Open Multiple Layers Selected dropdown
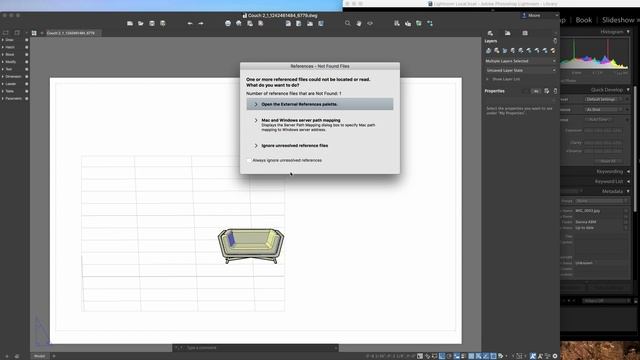Viewport: 640px width, 360px height. coord(520,61)
